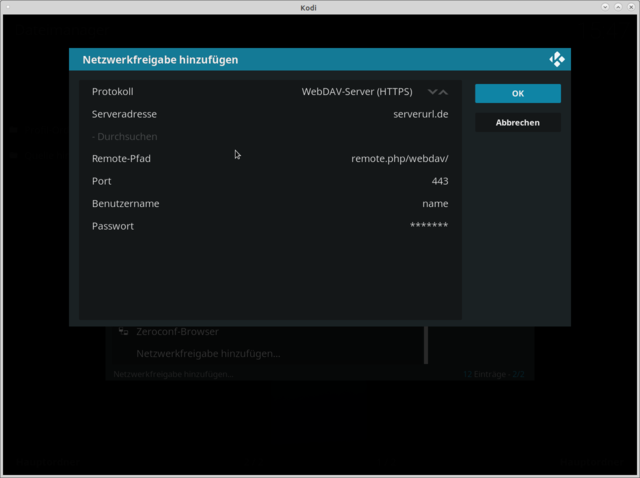This screenshot has width=640, height=478.
Task: Change the Port value 443
Action: [270, 181]
